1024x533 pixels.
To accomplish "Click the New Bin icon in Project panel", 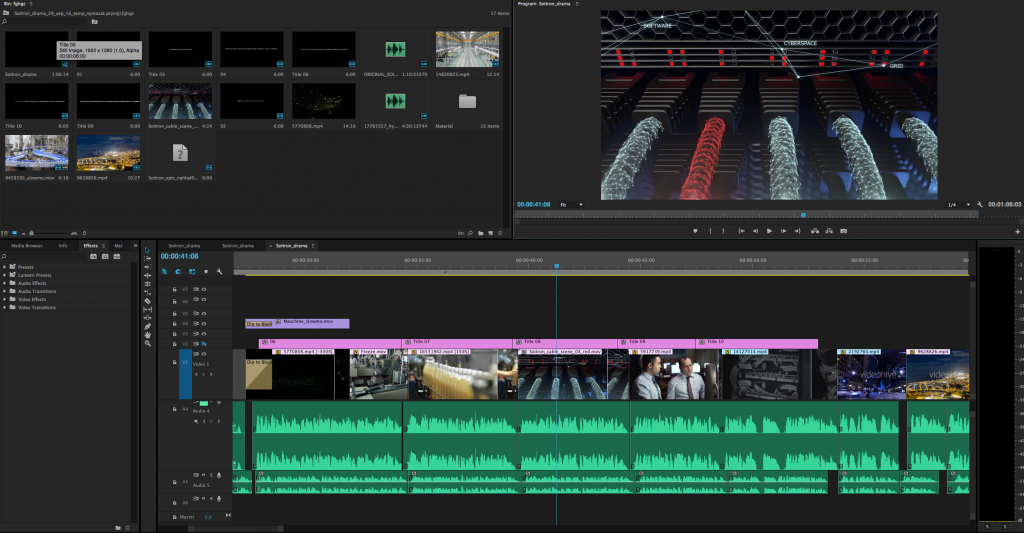I will point(481,233).
